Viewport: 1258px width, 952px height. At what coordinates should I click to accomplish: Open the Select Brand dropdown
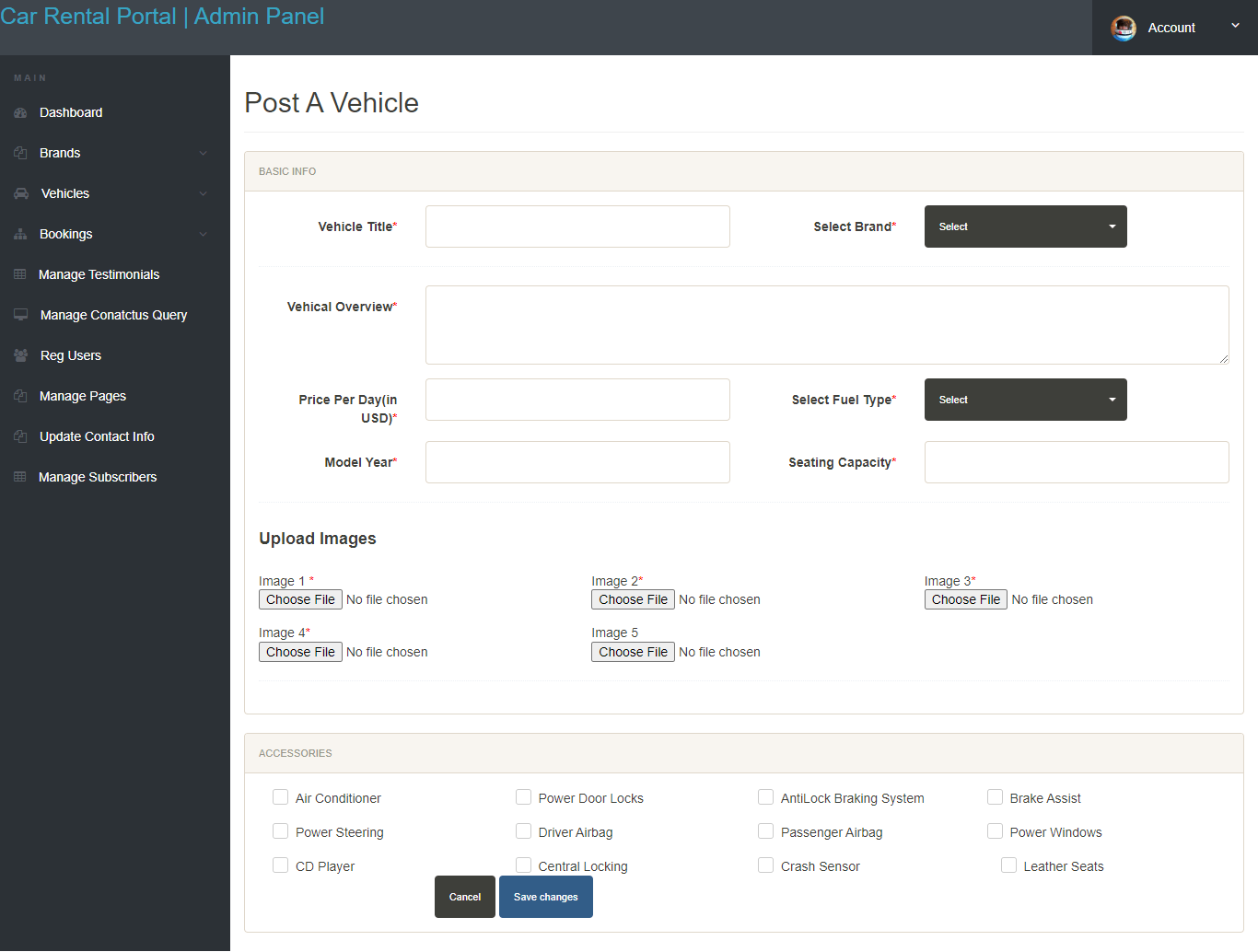(x=1025, y=226)
